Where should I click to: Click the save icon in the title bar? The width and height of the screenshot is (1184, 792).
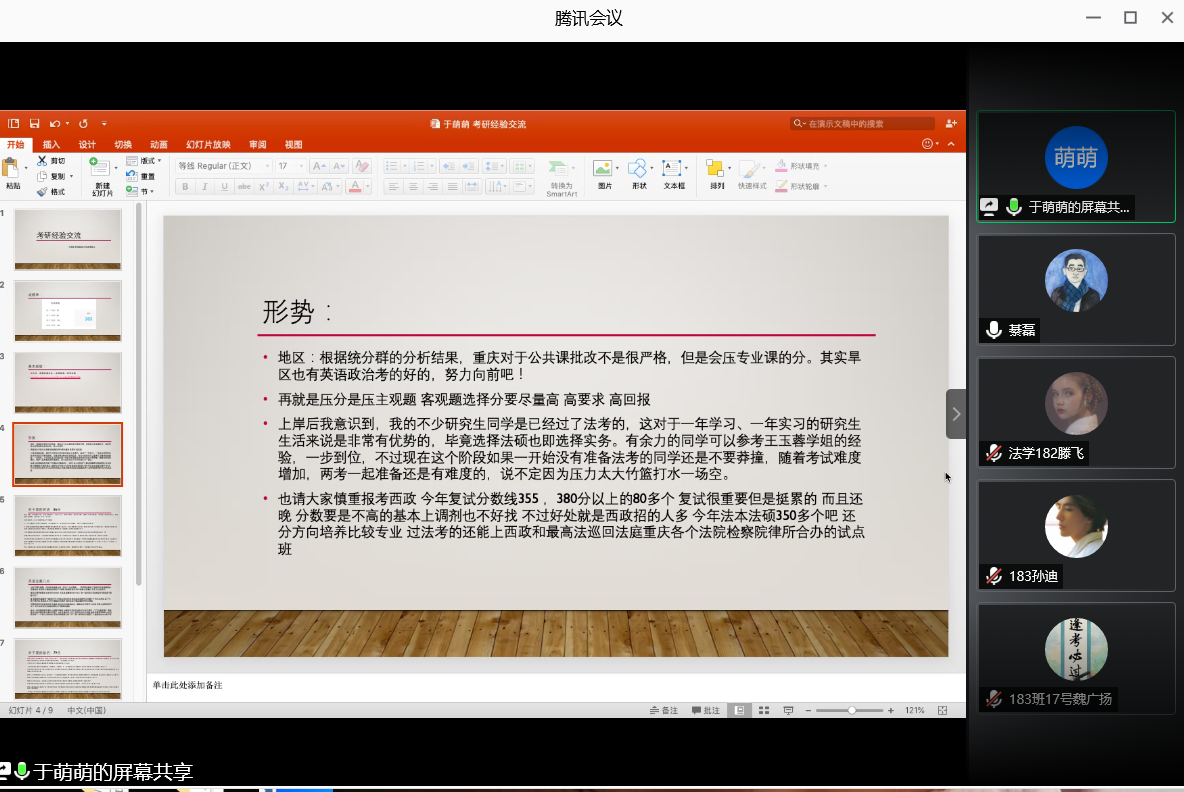[x=34, y=124]
